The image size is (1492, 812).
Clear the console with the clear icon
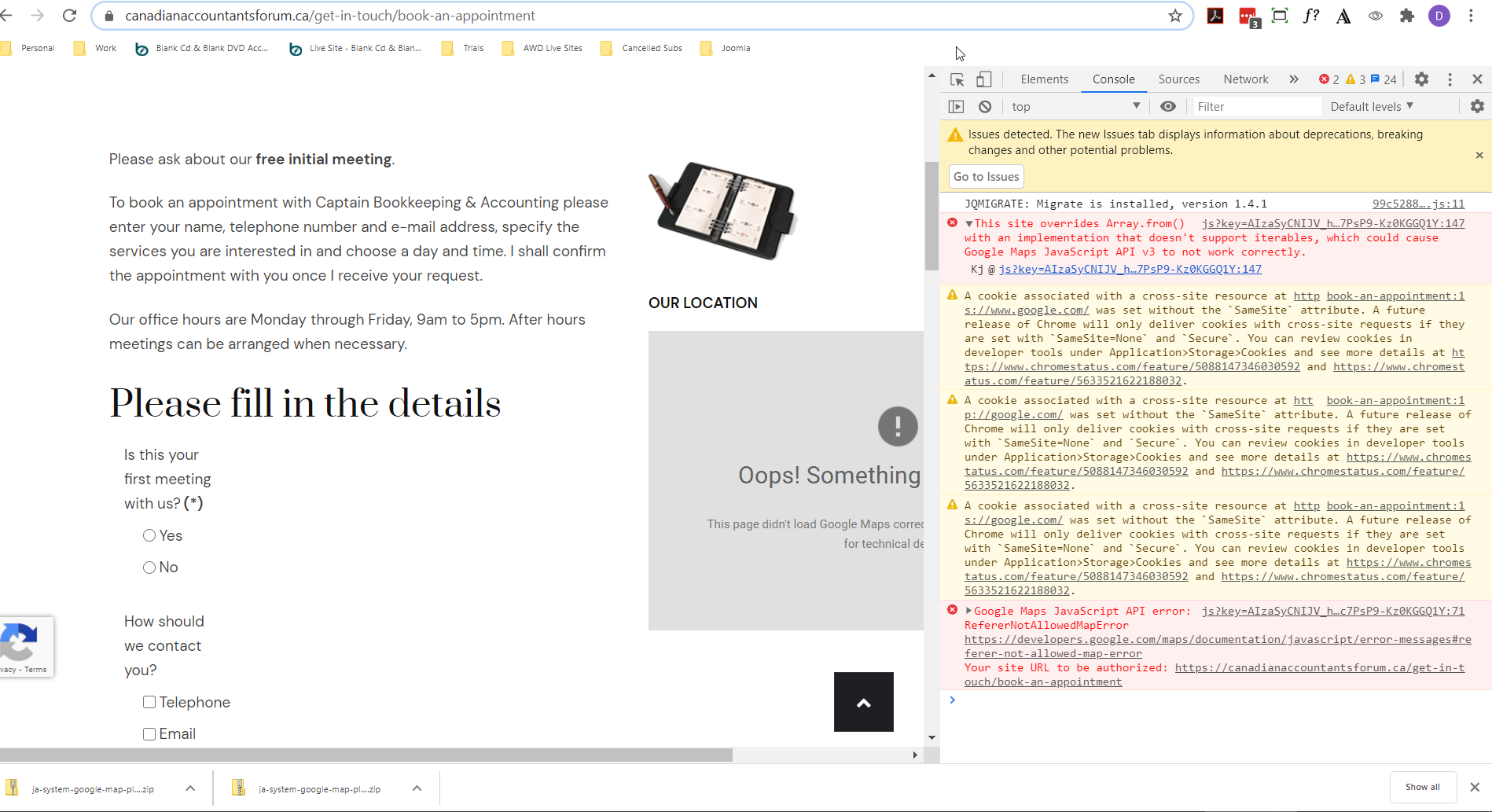click(x=985, y=107)
